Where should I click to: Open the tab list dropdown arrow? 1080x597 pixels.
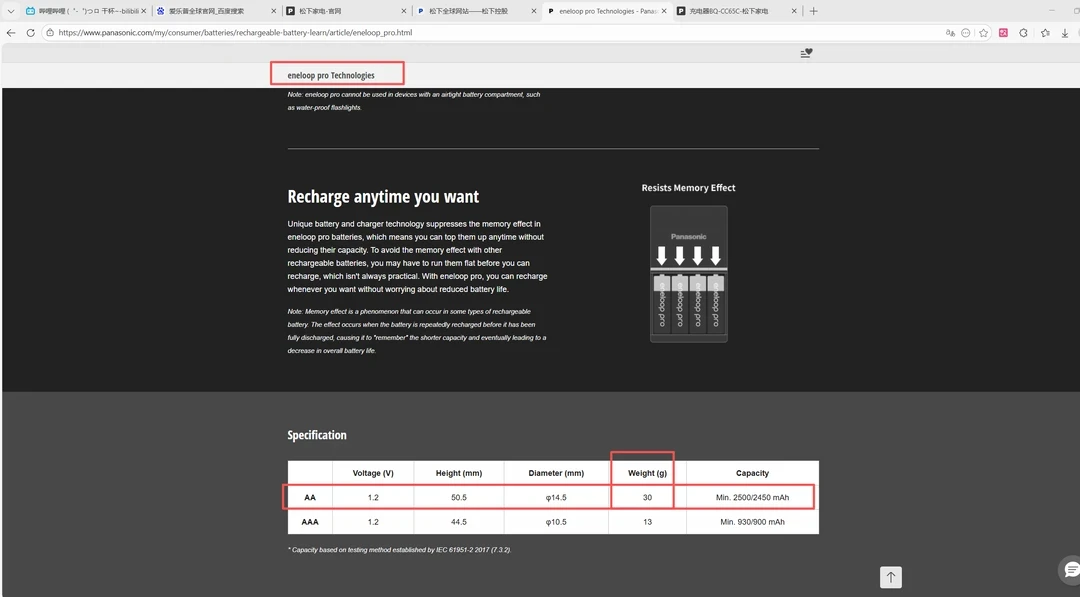point(10,11)
